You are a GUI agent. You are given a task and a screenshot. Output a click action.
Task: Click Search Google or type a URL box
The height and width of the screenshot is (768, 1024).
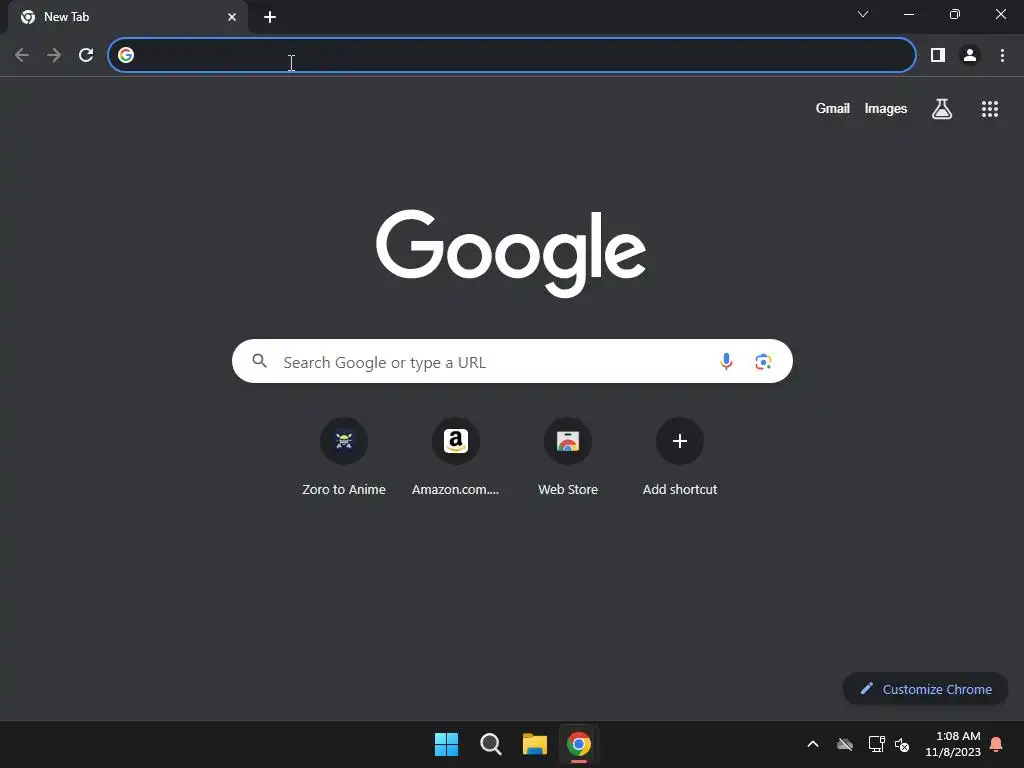512,361
